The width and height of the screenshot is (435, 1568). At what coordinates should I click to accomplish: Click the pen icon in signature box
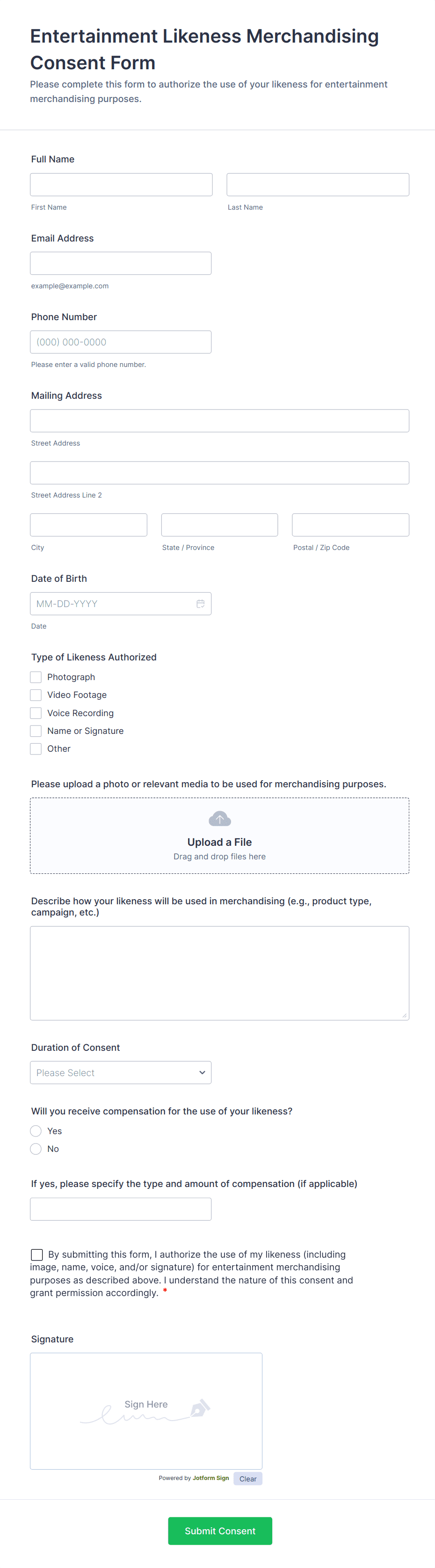[200, 1408]
